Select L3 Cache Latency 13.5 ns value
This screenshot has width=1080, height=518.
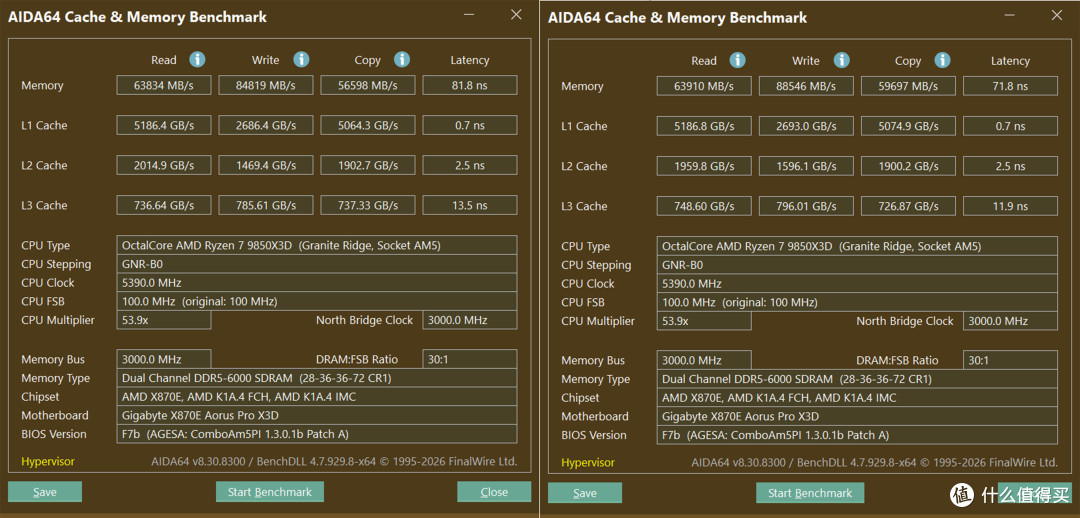[470, 205]
